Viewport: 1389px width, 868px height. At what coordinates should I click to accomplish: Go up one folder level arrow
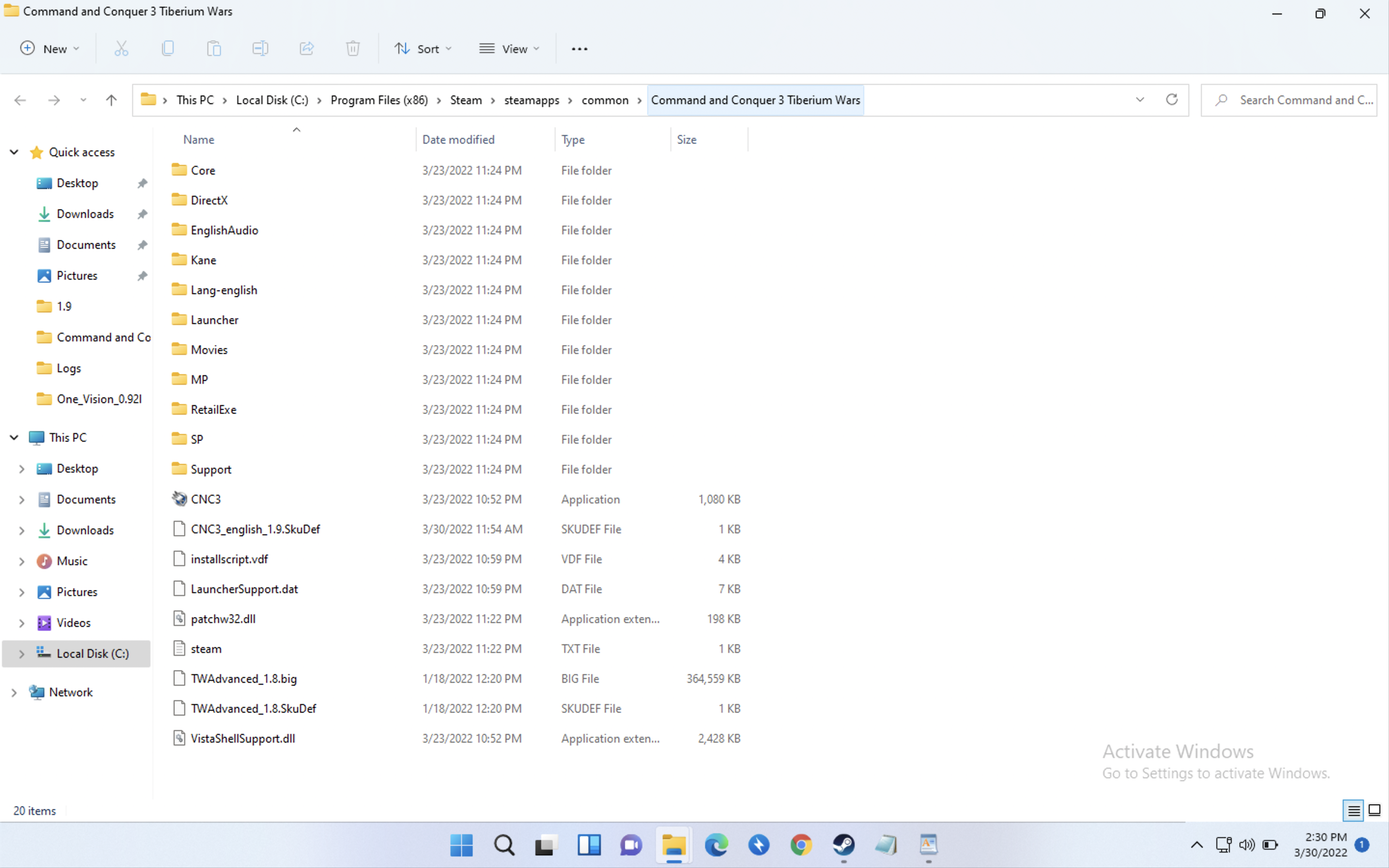111,100
